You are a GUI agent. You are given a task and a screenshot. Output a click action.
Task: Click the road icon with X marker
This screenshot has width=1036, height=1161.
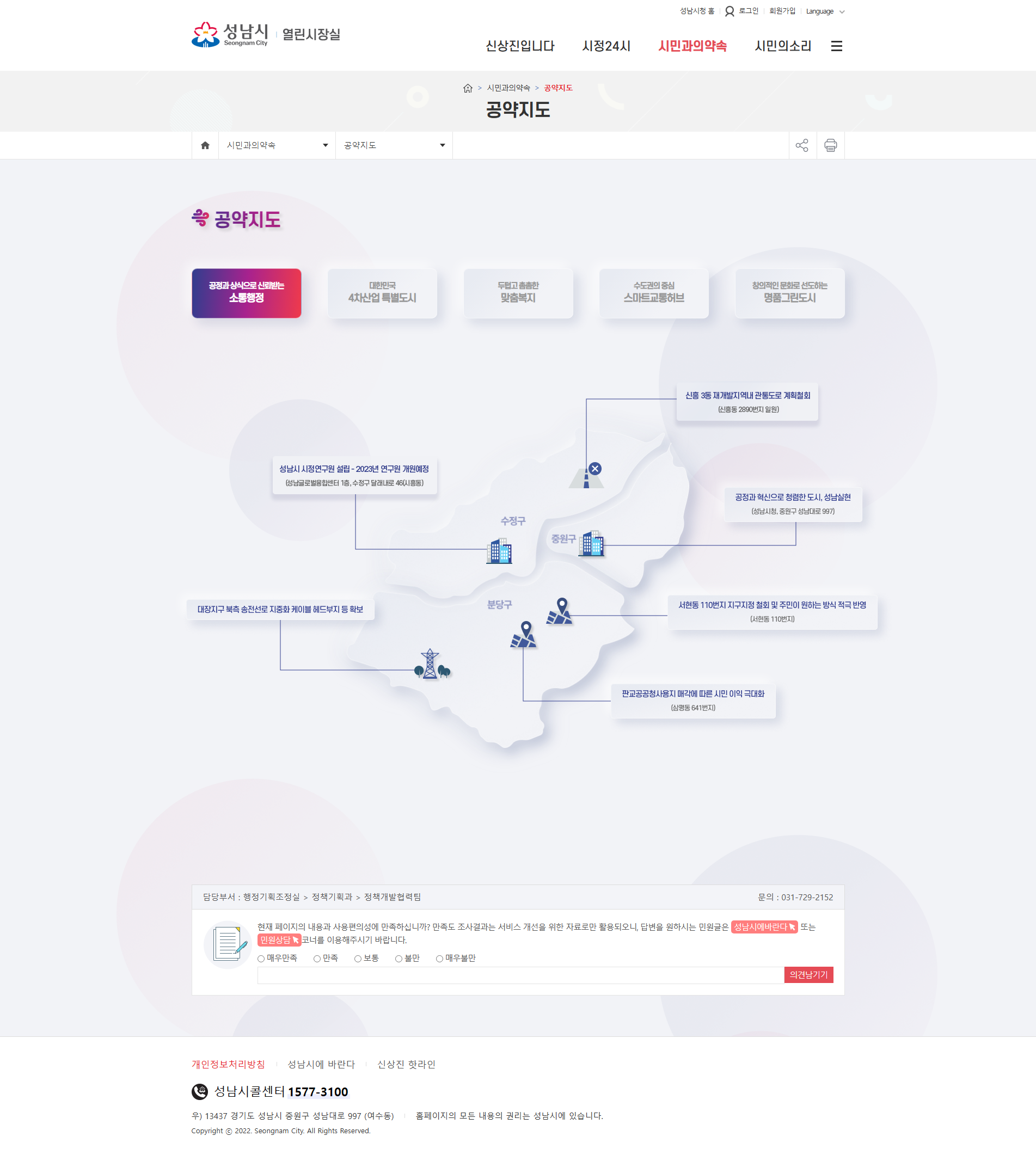tap(587, 476)
